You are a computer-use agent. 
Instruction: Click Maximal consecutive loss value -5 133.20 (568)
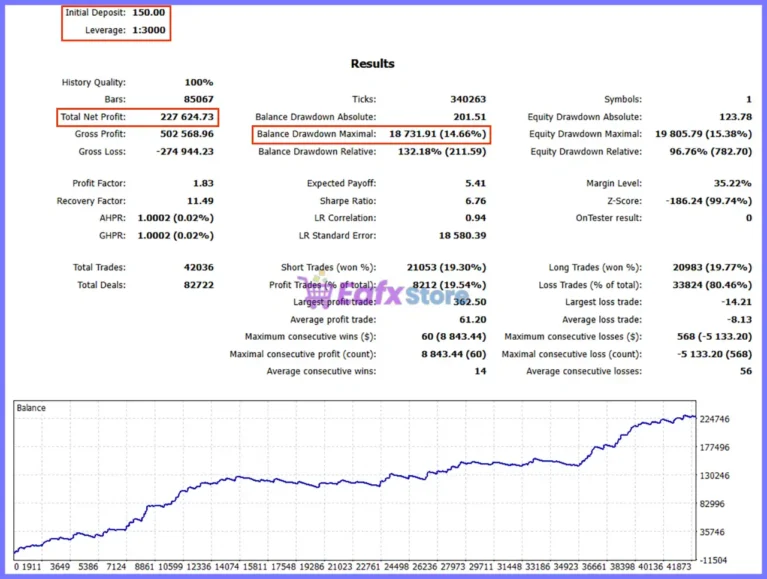(714, 355)
